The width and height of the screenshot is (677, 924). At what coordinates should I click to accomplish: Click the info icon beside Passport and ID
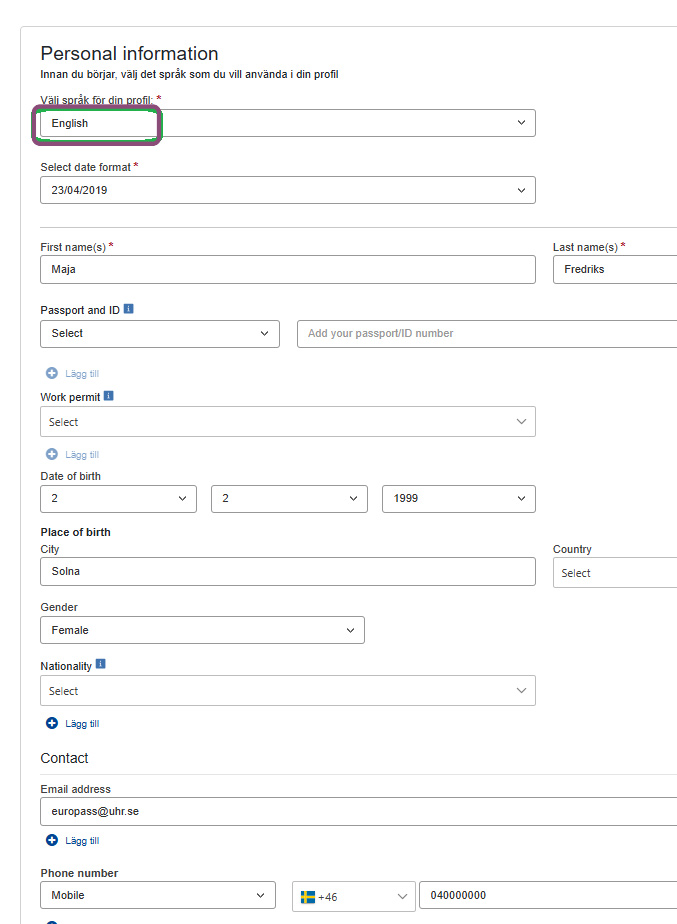[129, 310]
